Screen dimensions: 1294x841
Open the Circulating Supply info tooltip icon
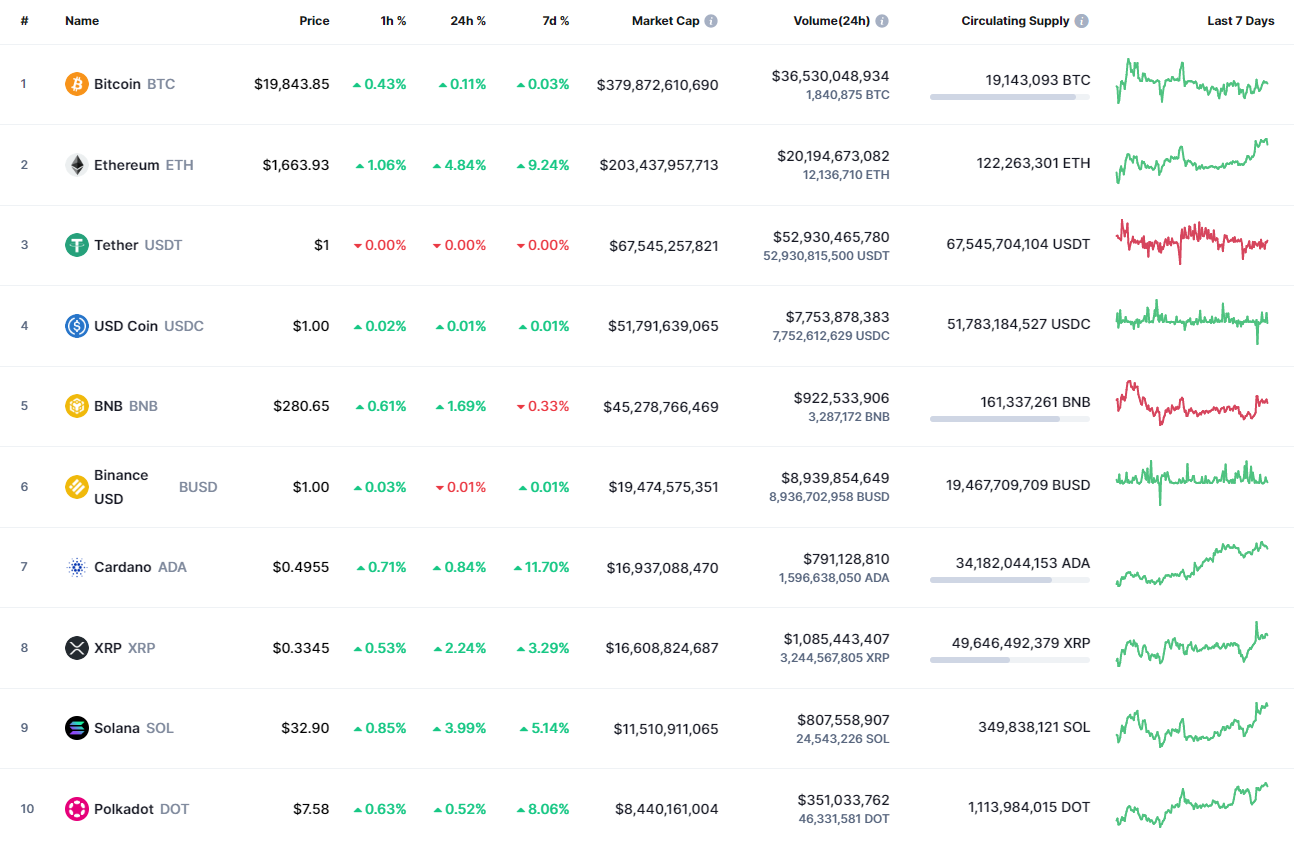(x=1082, y=20)
